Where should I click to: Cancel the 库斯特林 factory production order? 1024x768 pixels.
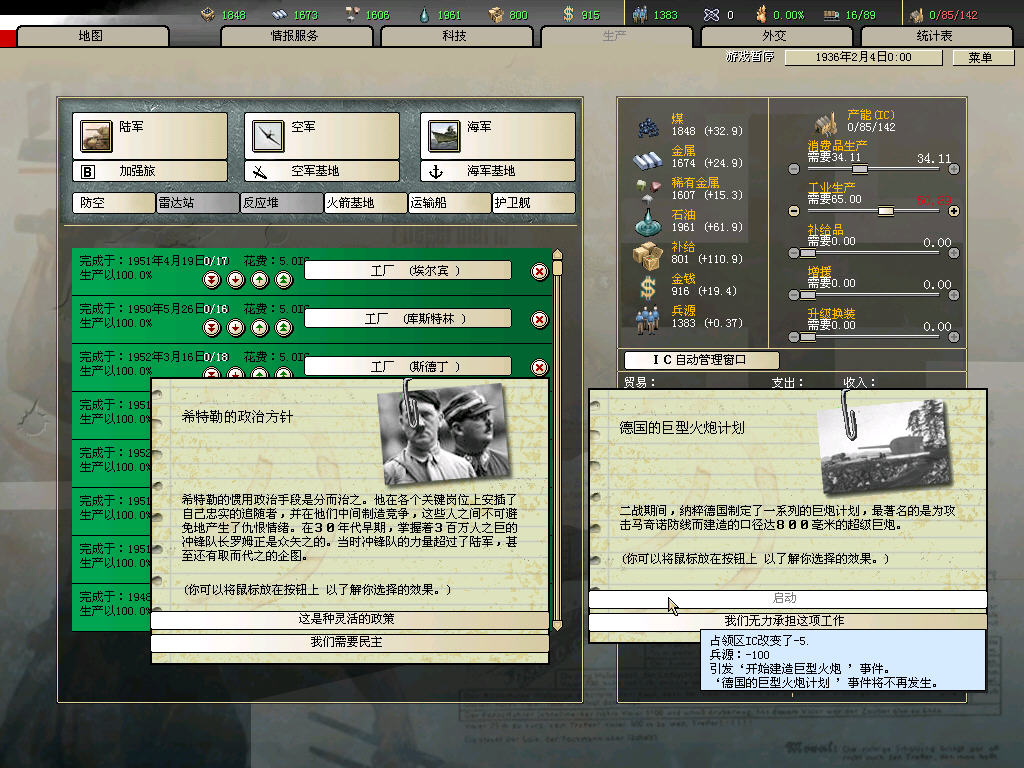tap(539, 319)
